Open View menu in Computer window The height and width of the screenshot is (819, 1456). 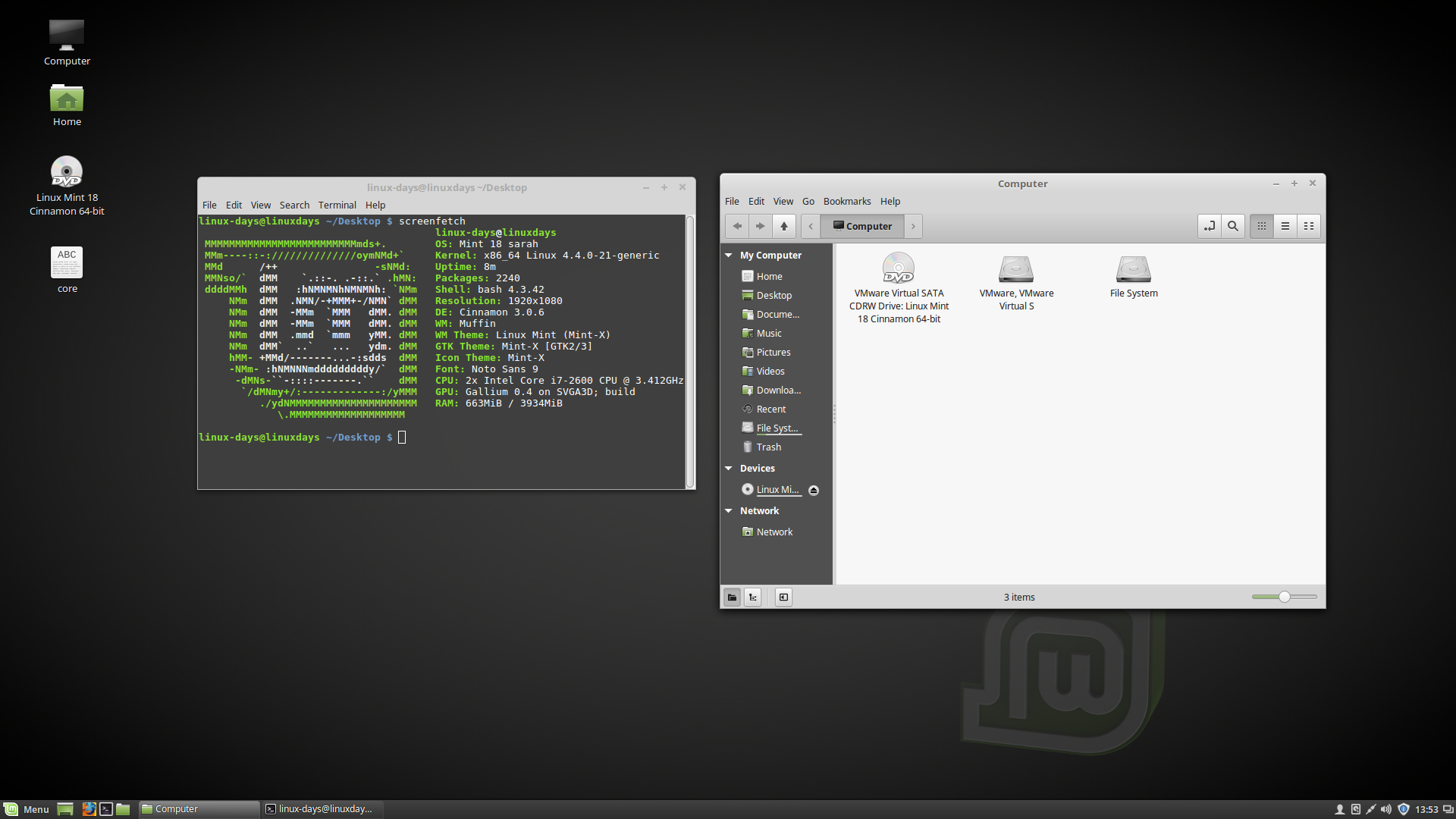coord(783,202)
